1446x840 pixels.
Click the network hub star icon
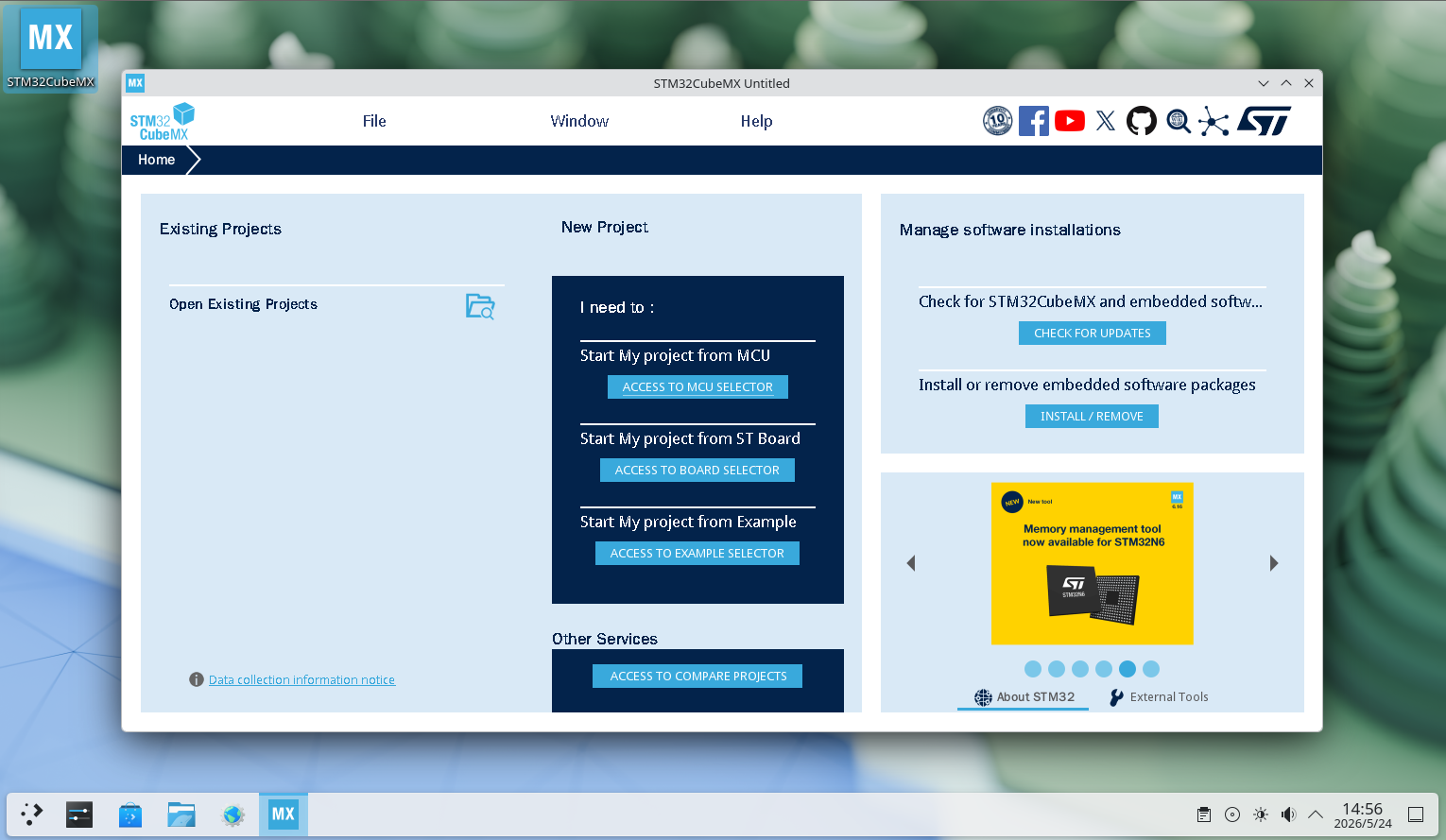[x=1214, y=121]
